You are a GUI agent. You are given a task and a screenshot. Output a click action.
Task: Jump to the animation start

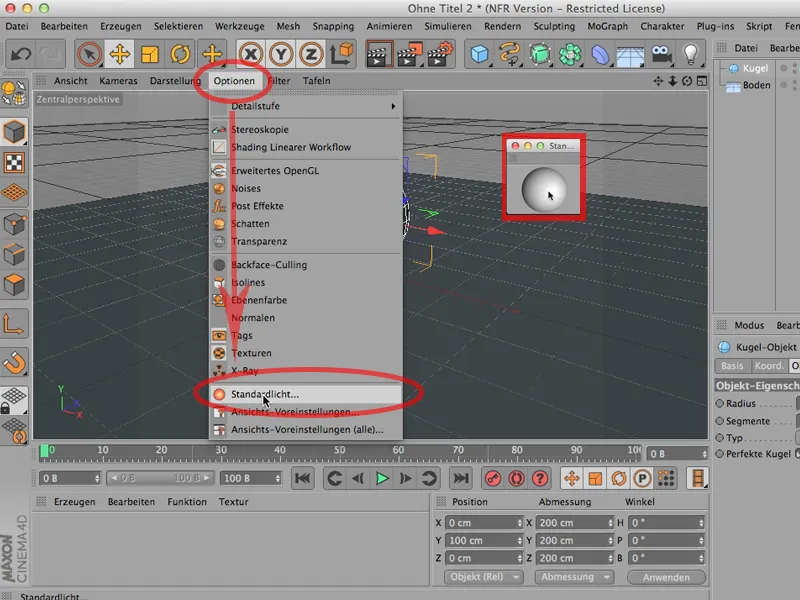(x=303, y=479)
